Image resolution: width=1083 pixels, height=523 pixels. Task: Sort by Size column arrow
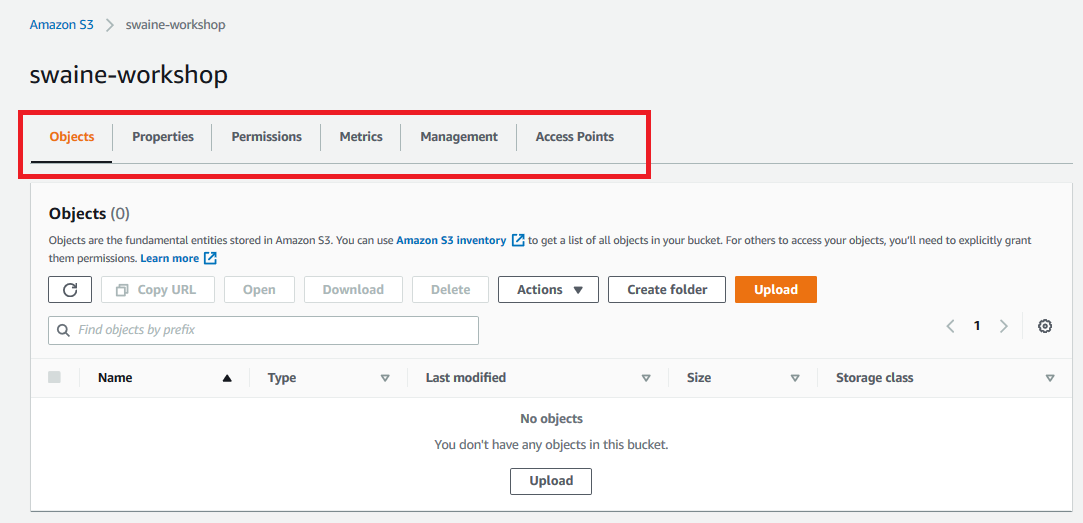795,378
